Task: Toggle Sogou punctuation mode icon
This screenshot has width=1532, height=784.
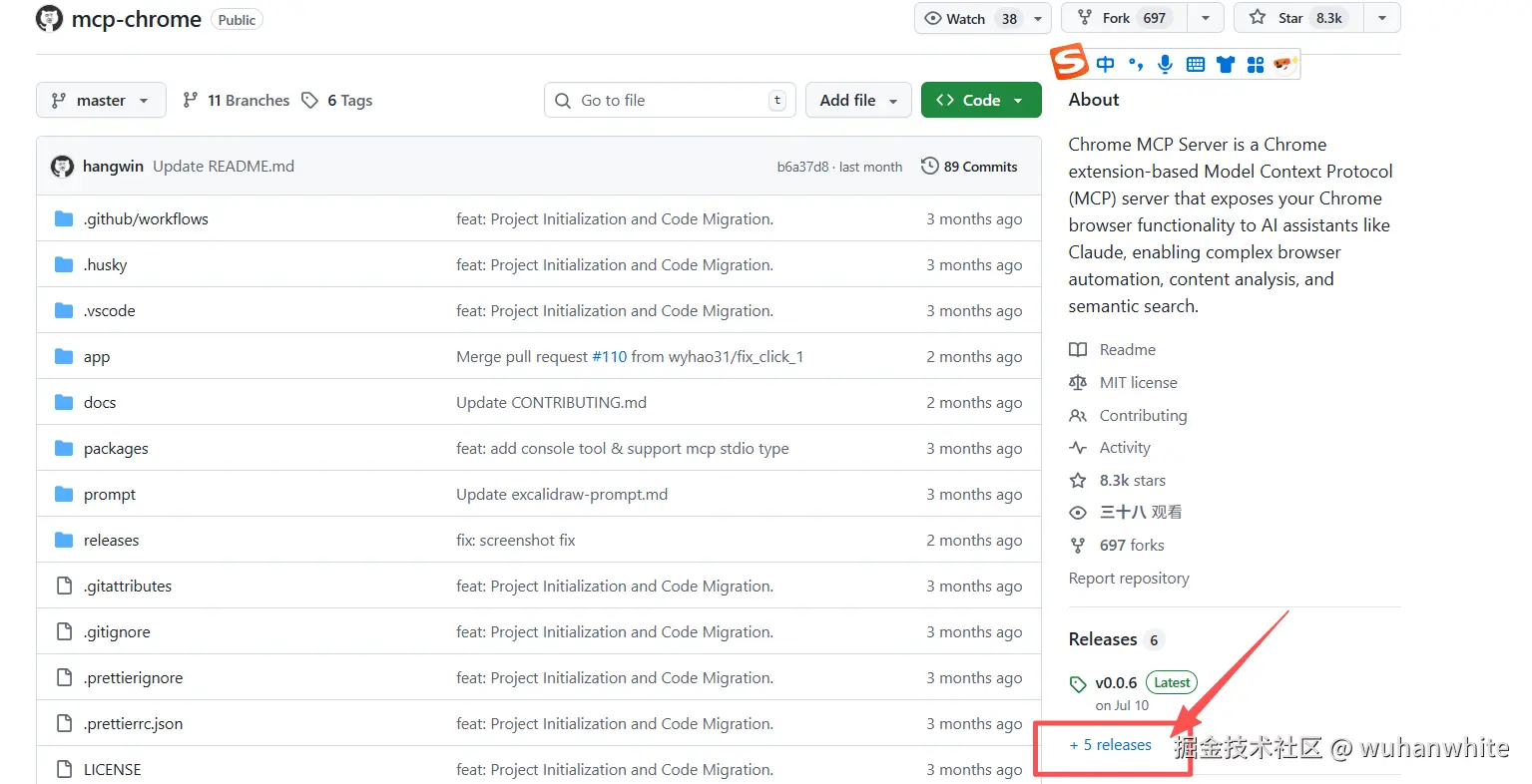Action: [1136, 65]
